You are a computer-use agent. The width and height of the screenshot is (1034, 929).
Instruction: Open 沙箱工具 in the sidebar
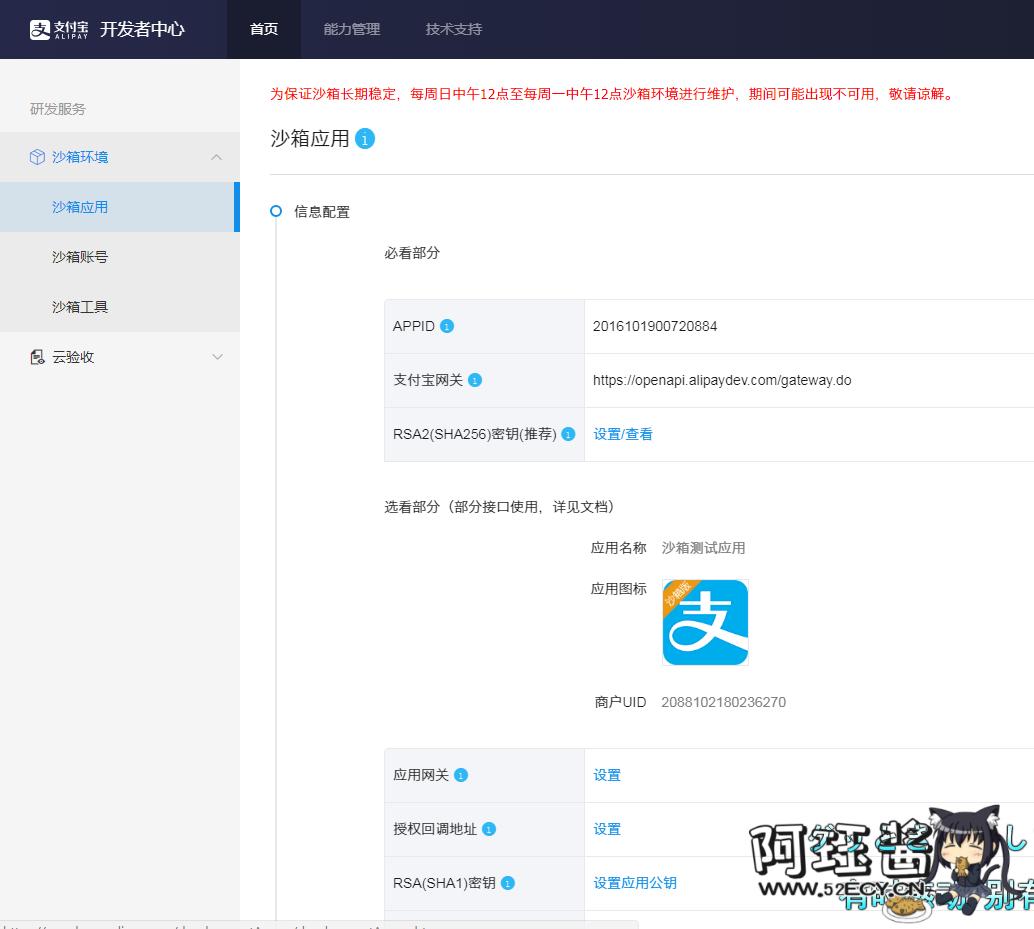click(120, 307)
